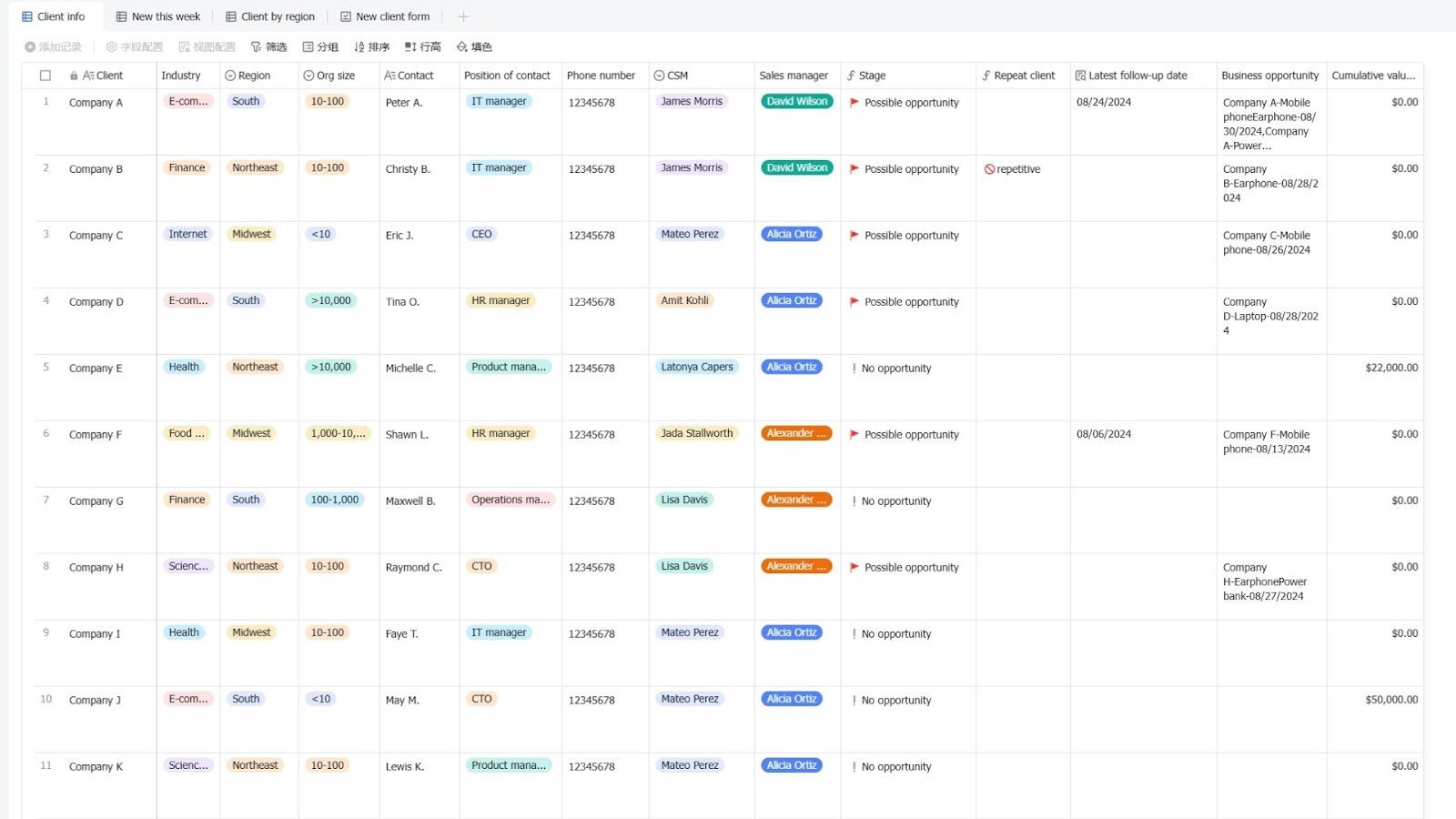Click the 添加记录 (add record) icon
Image resolution: width=1456 pixels, height=819 pixels.
click(x=31, y=46)
